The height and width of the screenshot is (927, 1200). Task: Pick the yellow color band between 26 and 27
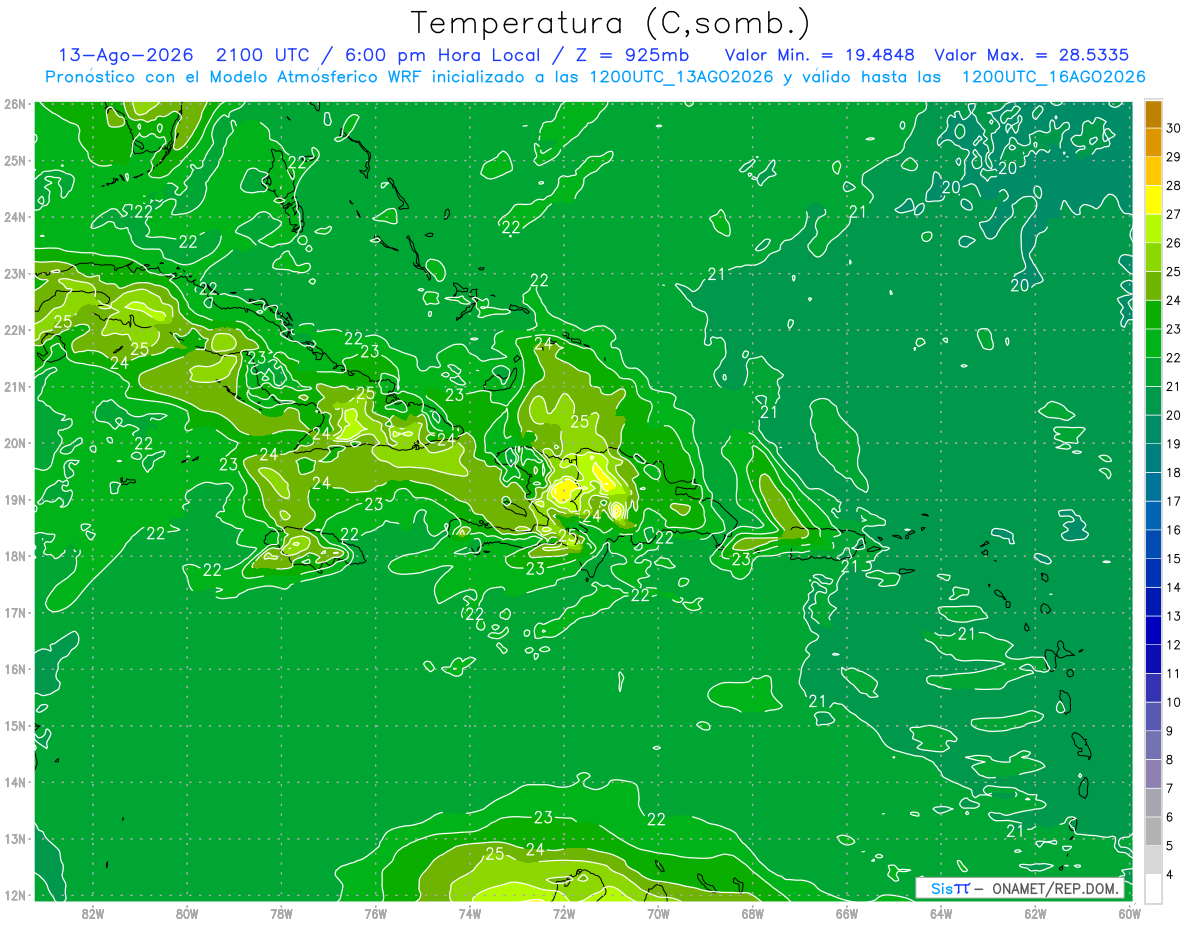coord(1153,229)
